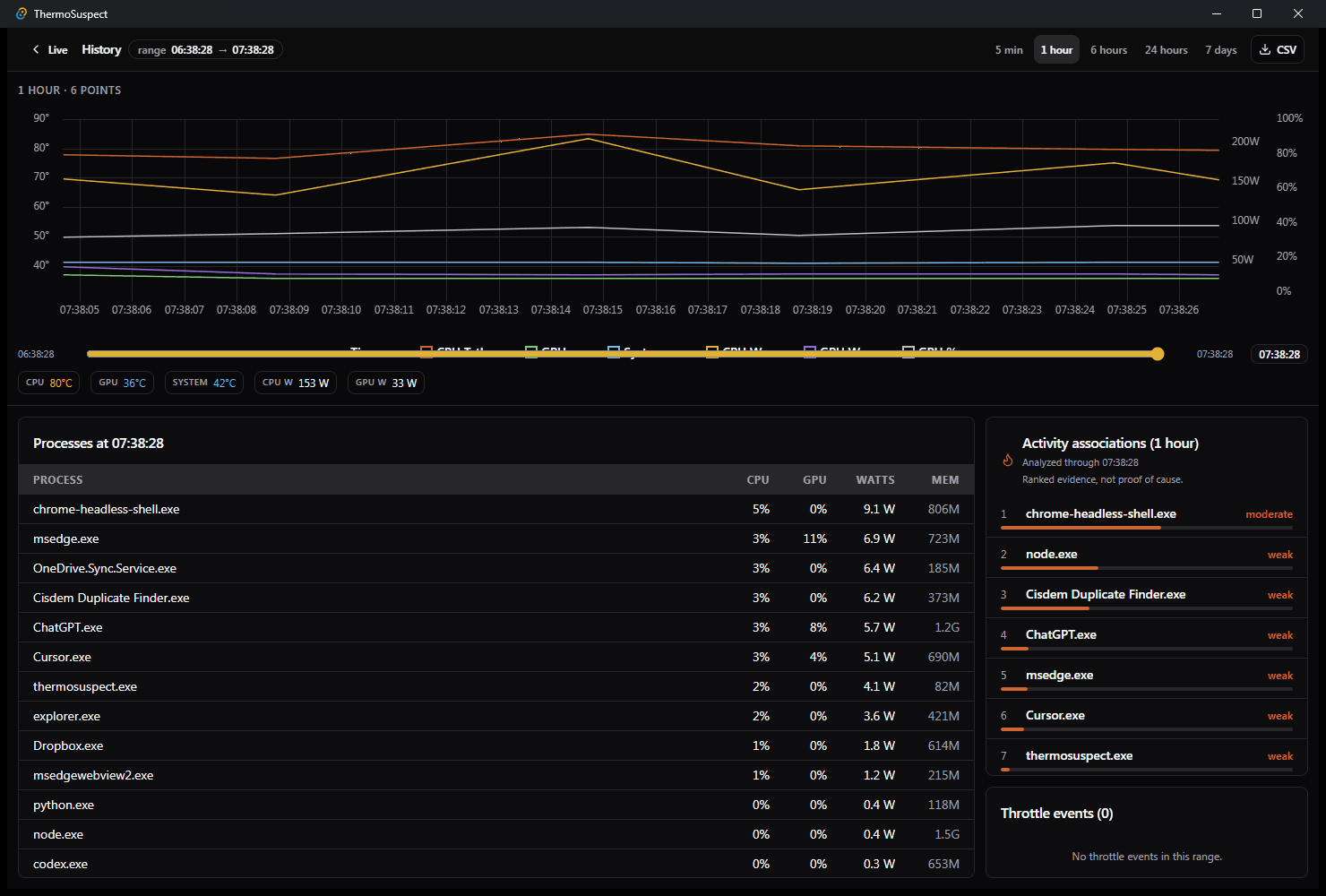Select the explorer.exe process row
This screenshot has height=896, width=1326.
[496, 716]
